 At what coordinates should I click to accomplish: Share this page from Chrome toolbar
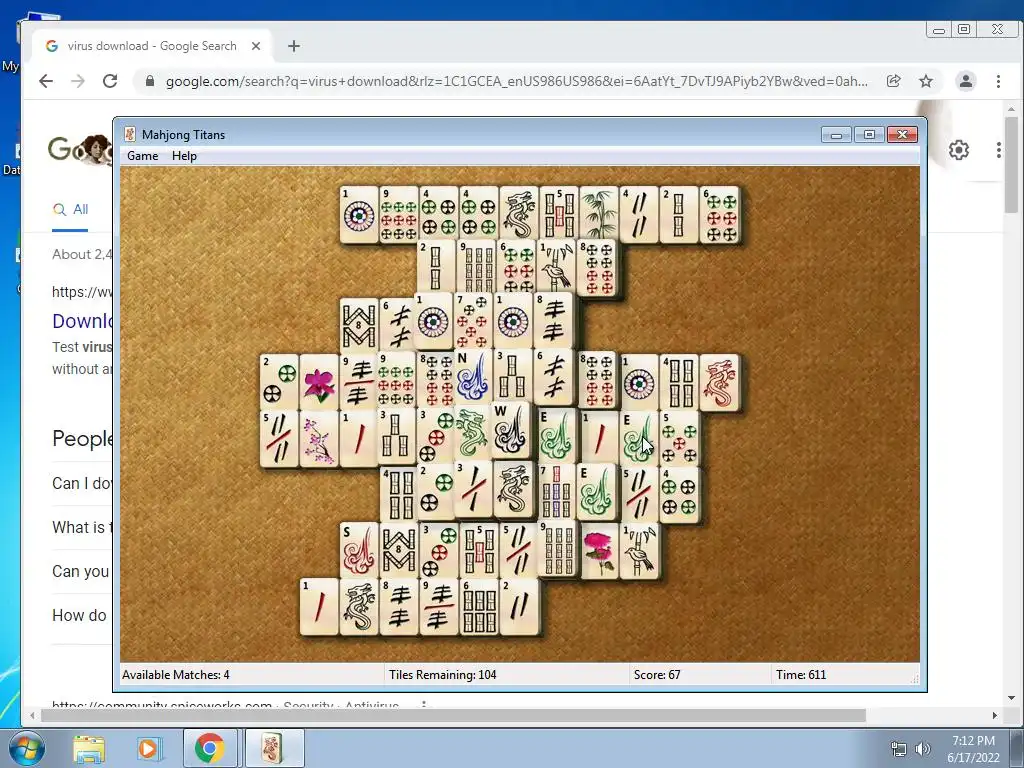pos(893,81)
